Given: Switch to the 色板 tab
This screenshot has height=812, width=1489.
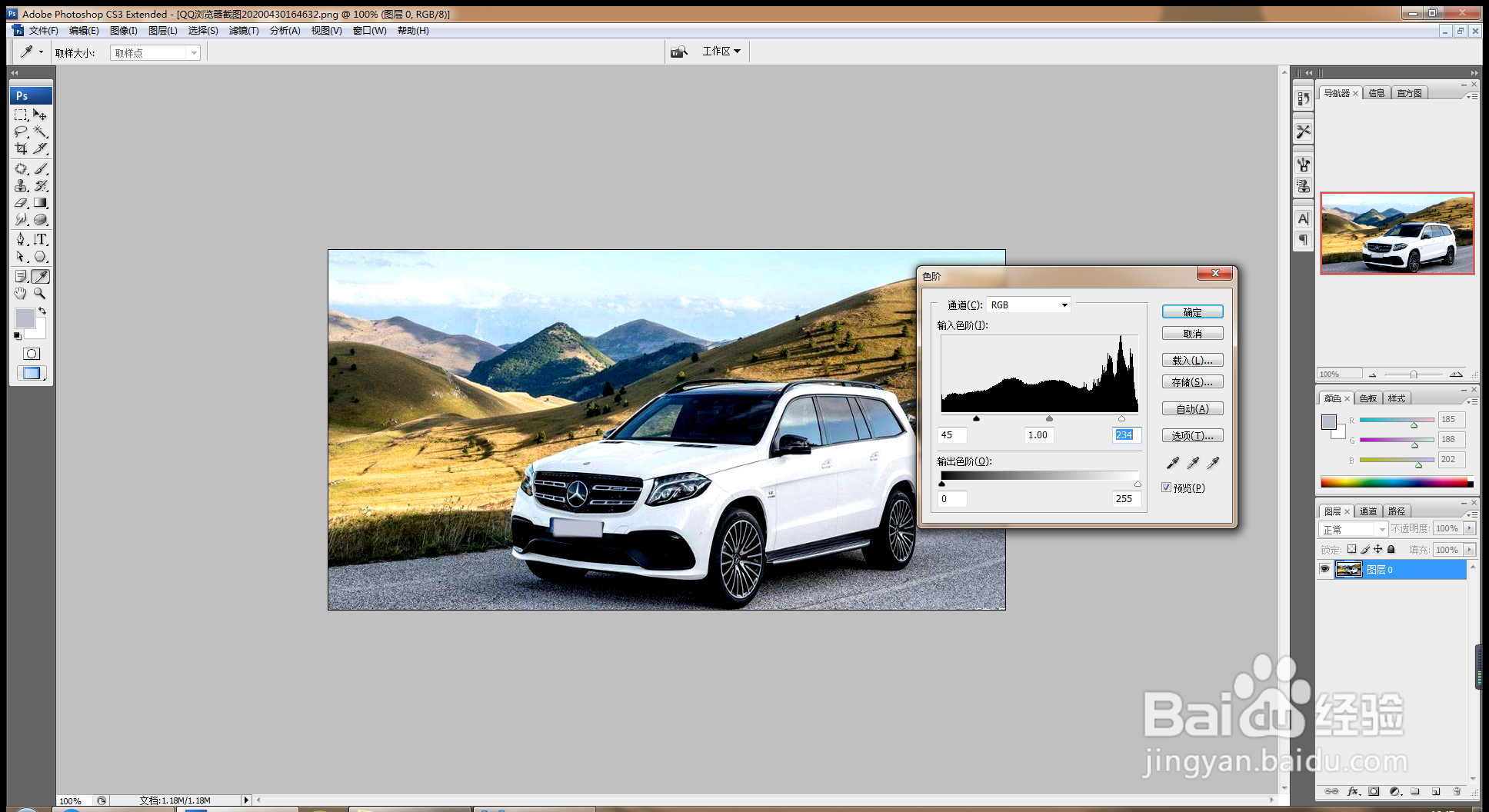Looking at the screenshot, I should [x=1368, y=398].
